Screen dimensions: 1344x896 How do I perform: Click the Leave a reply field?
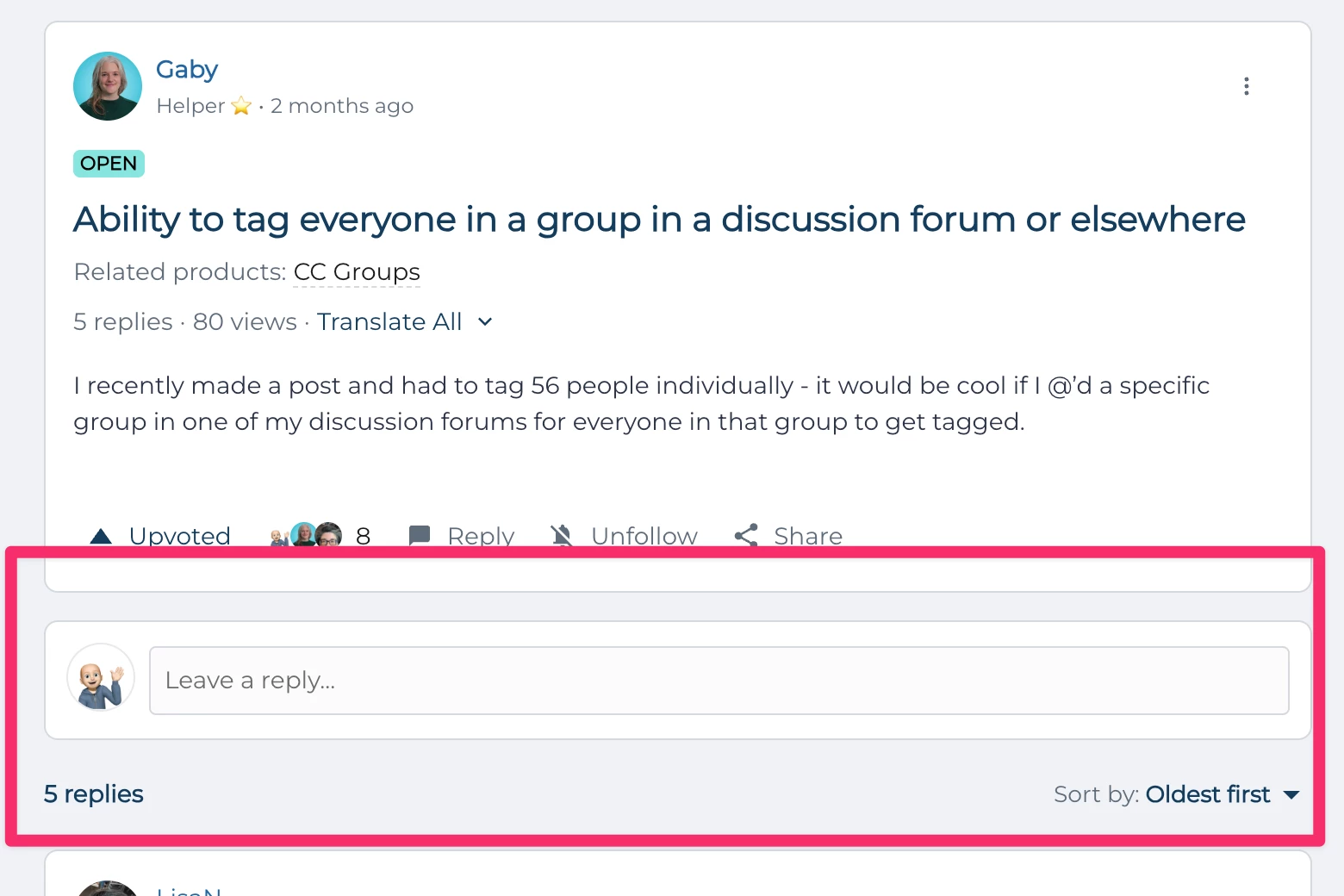click(x=719, y=681)
